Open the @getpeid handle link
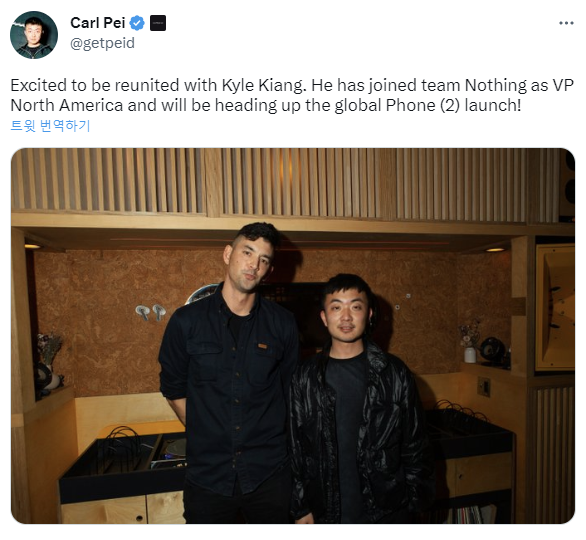The height and width of the screenshot is (540, 586). (102, 43)
